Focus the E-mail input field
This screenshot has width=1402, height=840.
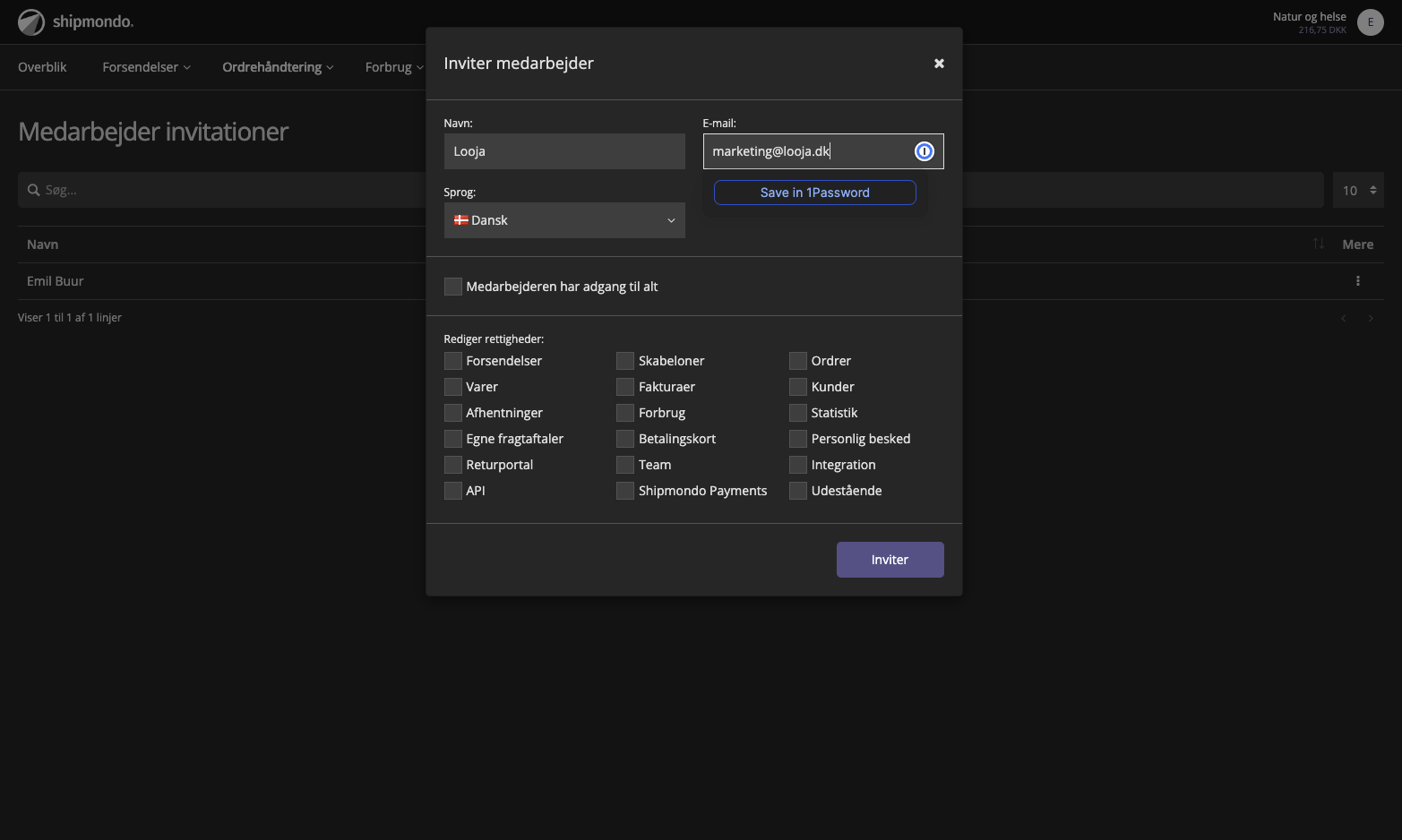pos(823,151)
